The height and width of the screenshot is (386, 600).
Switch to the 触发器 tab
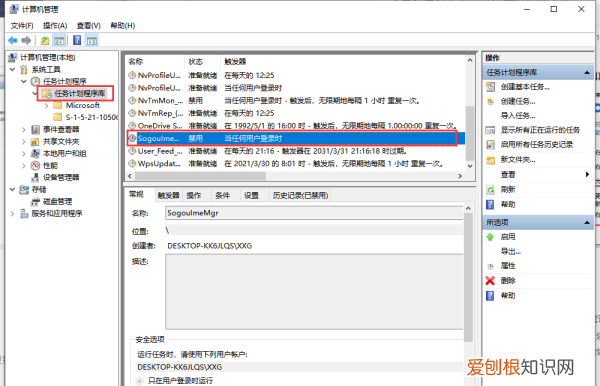click(x=168, y=195)
